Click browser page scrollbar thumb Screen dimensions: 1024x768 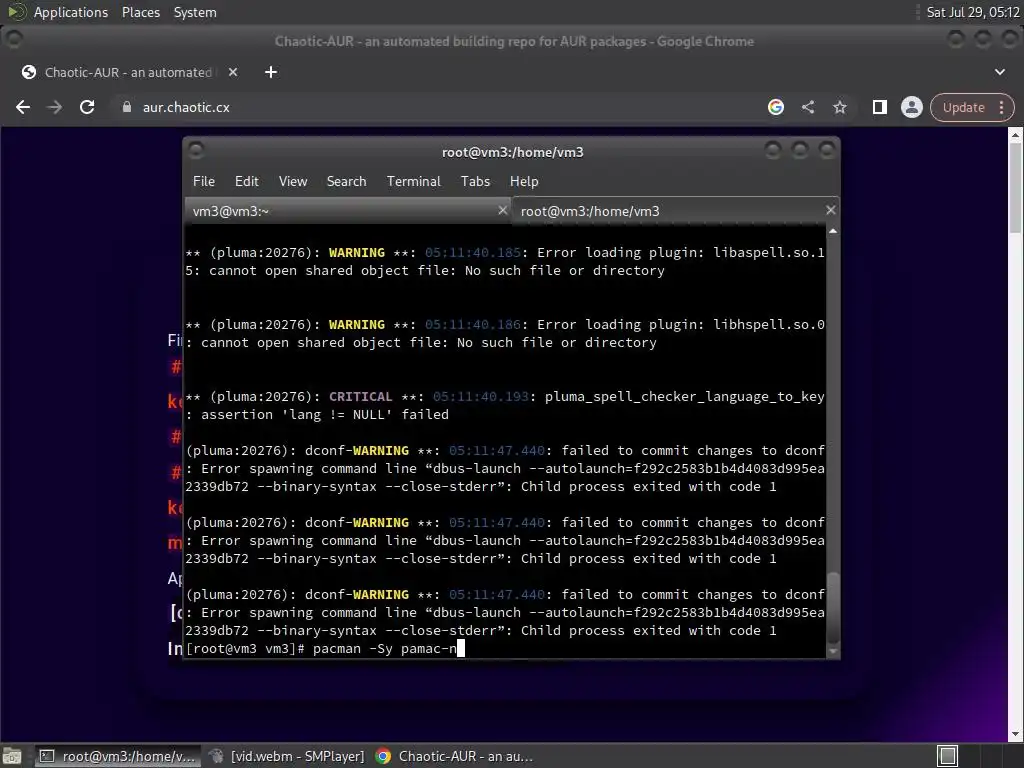(x=1015, y=187)
